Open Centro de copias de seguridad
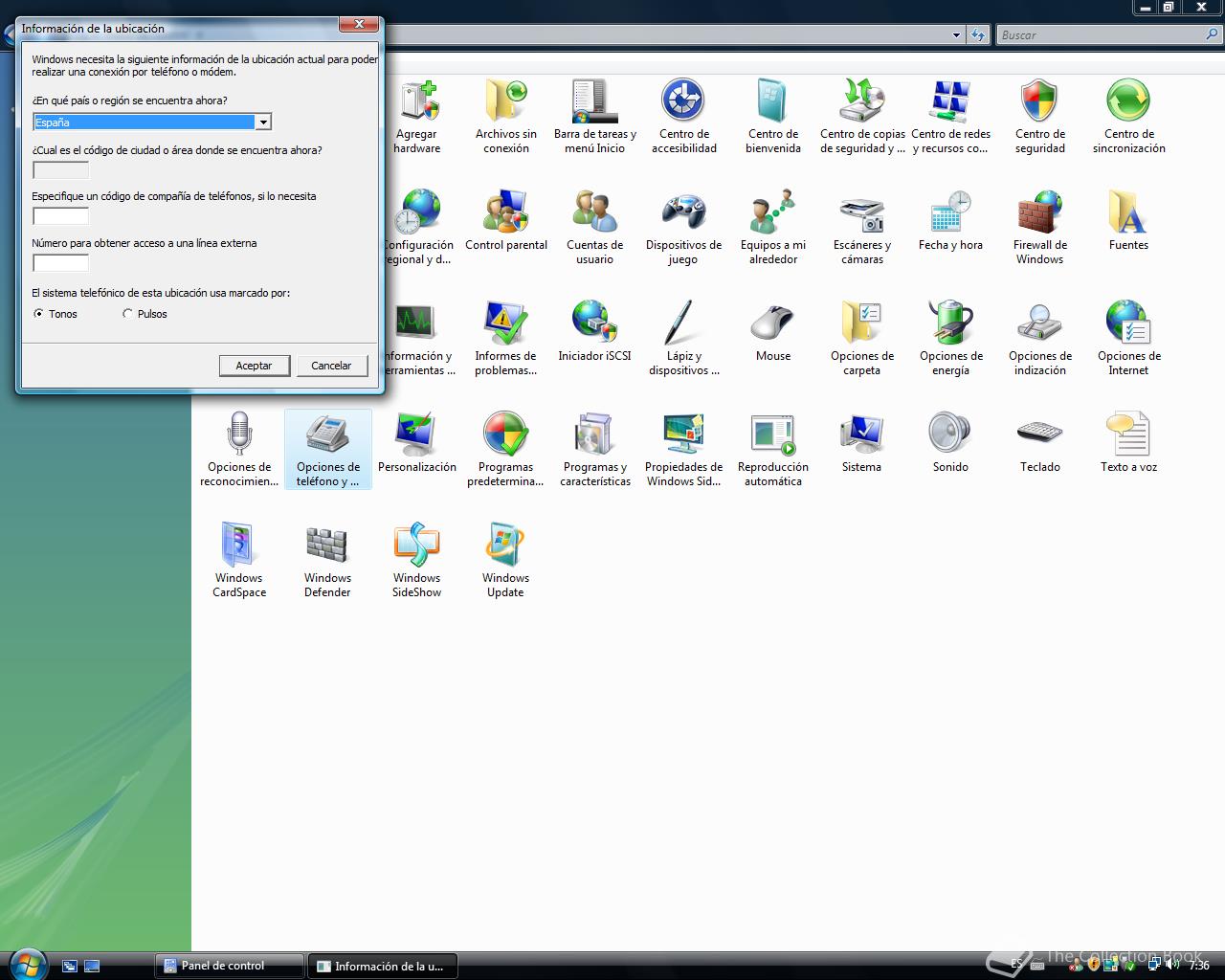The image size is (1225, 980). 862,117
